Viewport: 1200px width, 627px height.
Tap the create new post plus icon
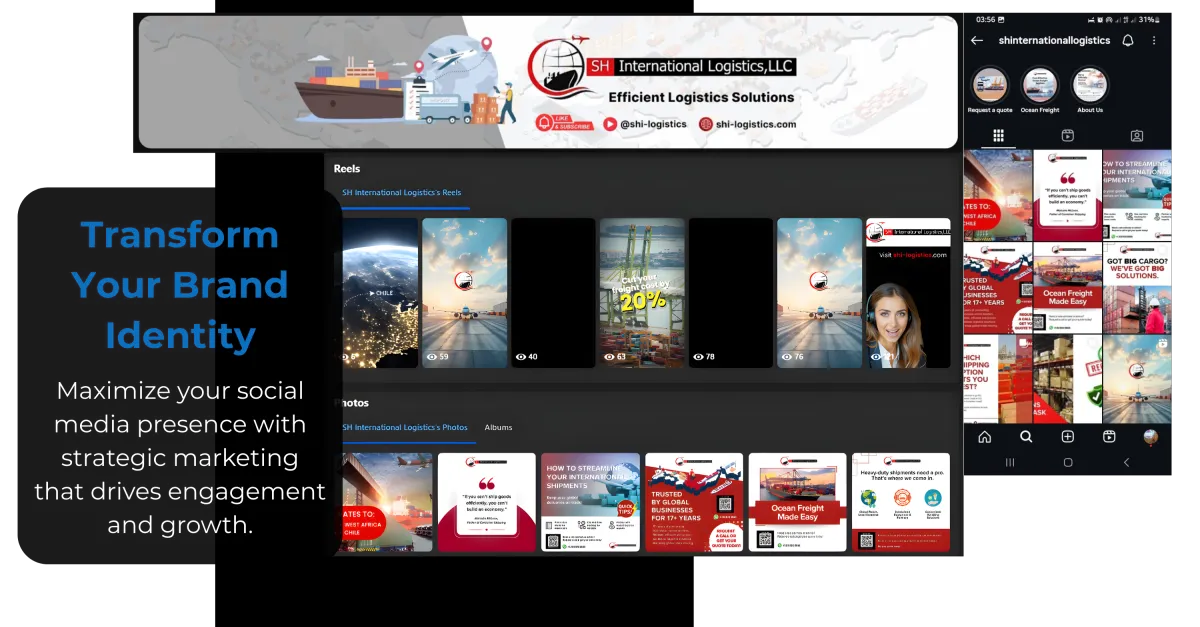[1068, 437]
